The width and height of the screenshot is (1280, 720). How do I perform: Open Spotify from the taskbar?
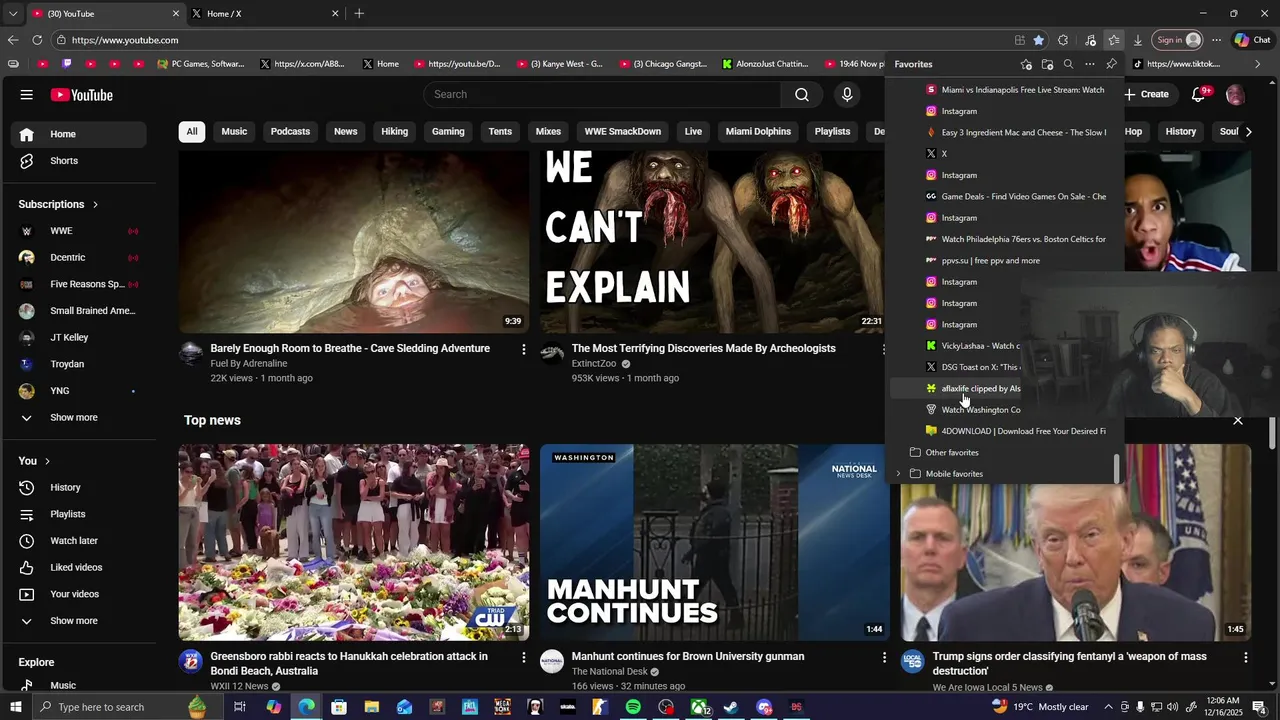pyautogui.click(x=633, y=707)
